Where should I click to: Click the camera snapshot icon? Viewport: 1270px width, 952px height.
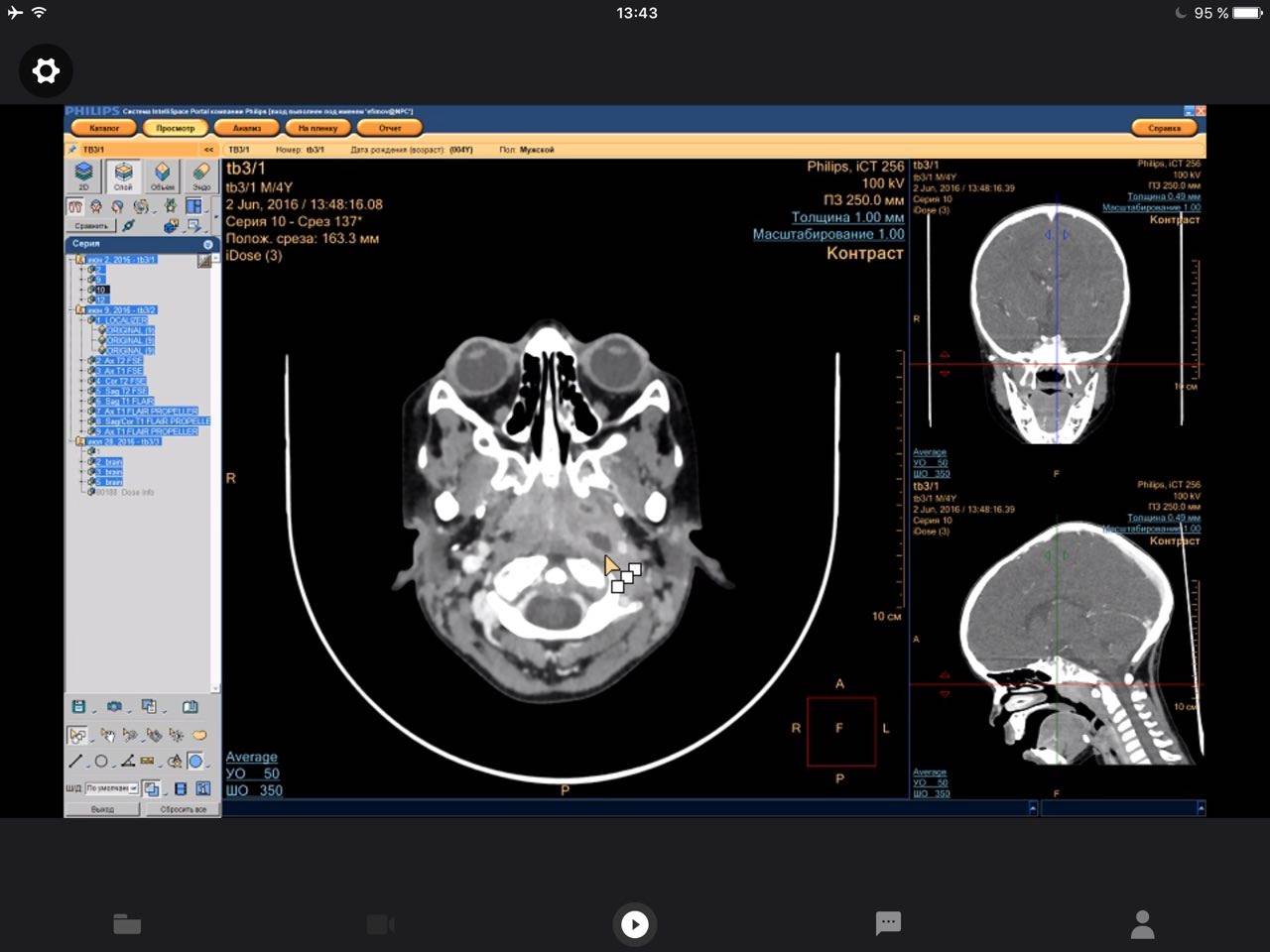[114, 706]
